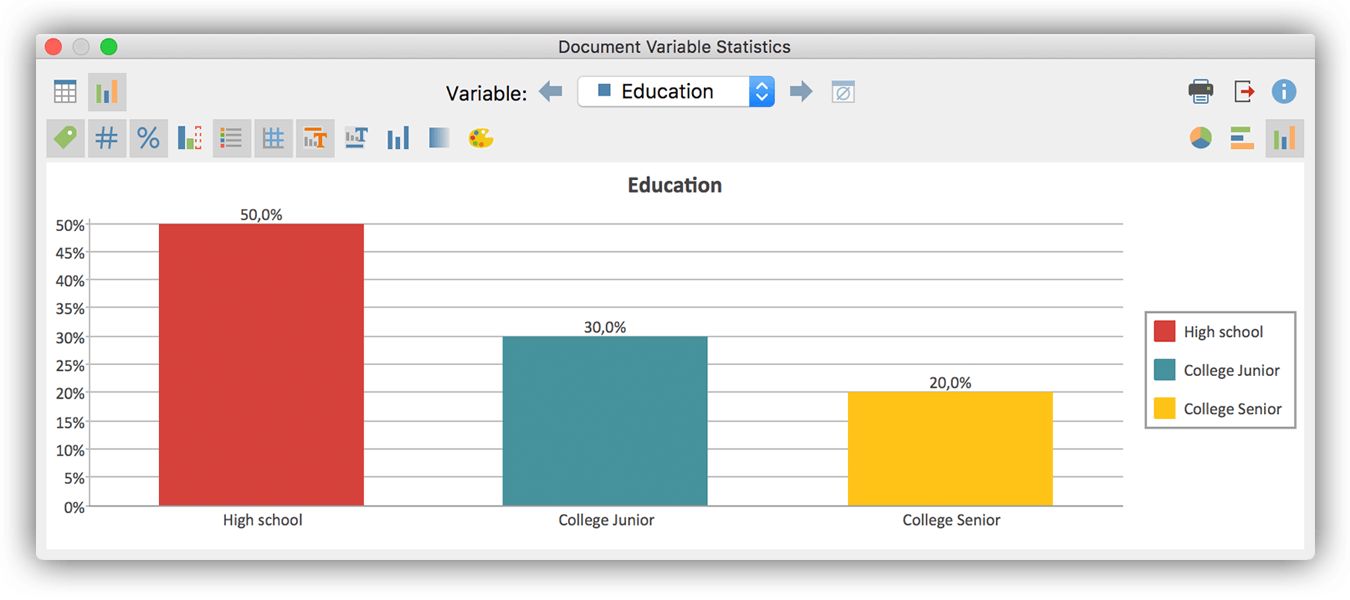
Task: Click the teal College Junior bar
Action: tap(605, 421)
